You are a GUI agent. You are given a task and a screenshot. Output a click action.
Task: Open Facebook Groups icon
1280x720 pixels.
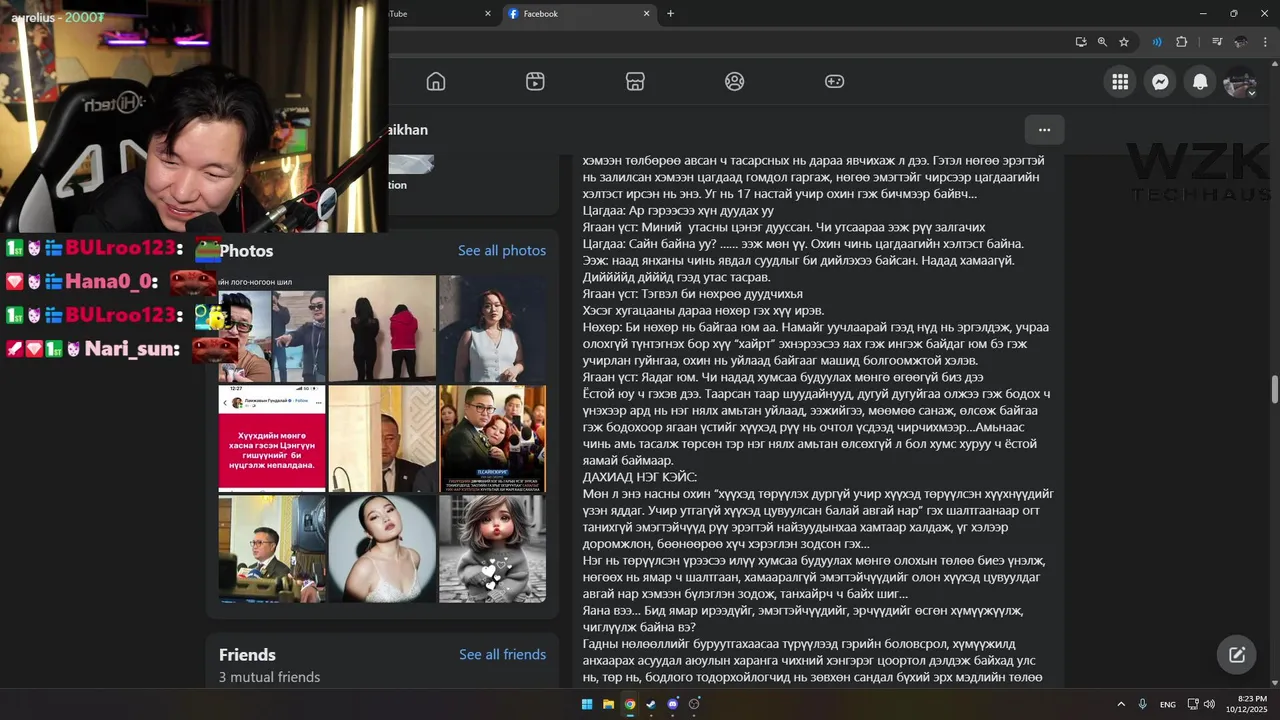coord(735,82)
